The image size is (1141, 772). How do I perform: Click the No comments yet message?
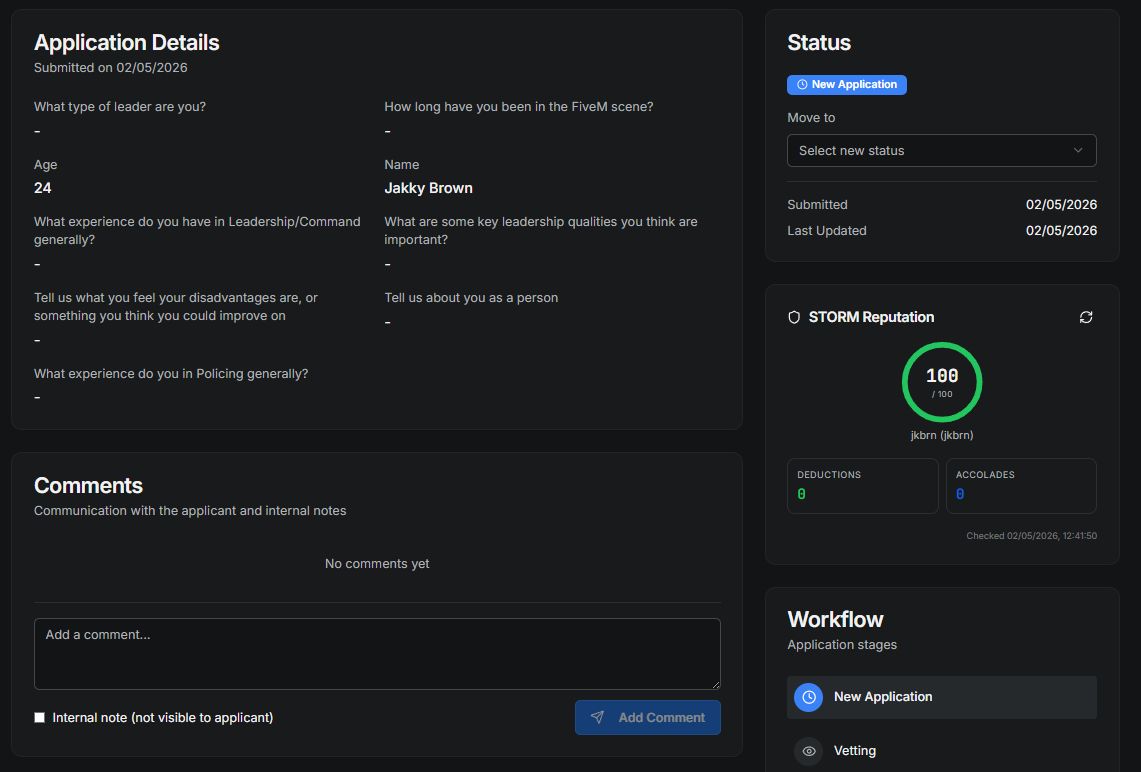pos(377,564)
